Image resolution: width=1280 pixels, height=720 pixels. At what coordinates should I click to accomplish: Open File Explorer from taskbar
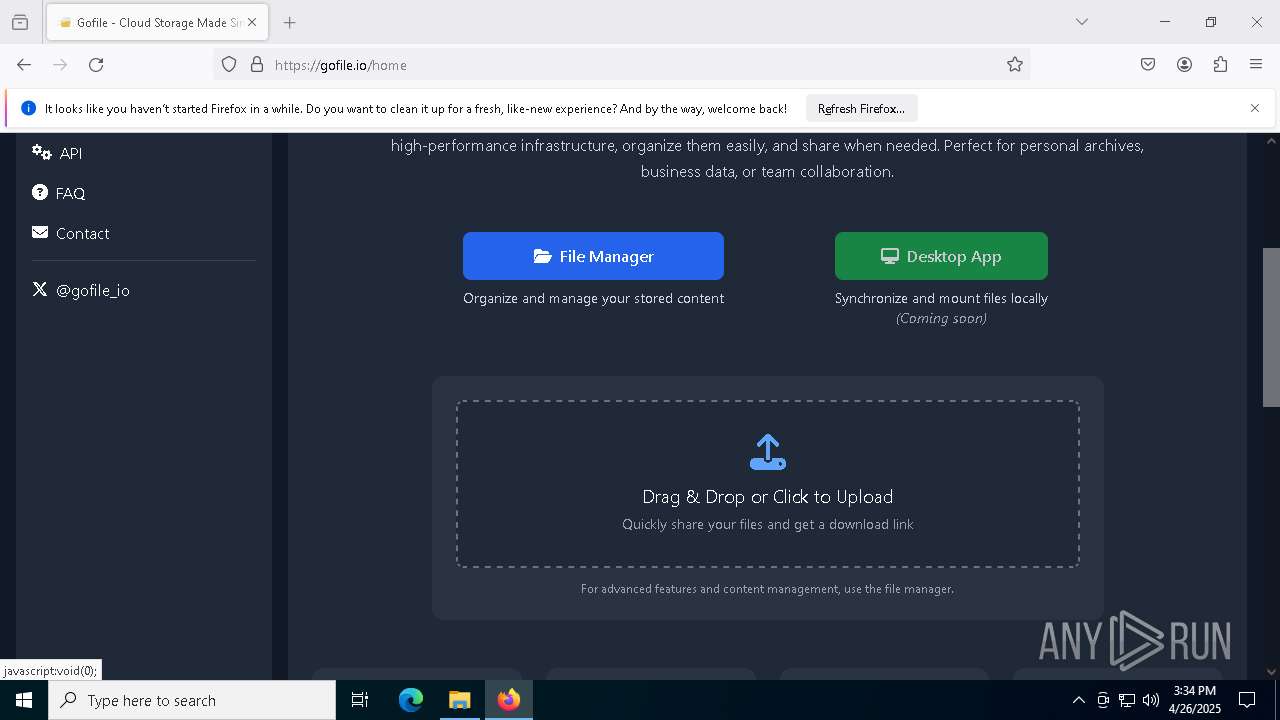click(x=459, y=700)
